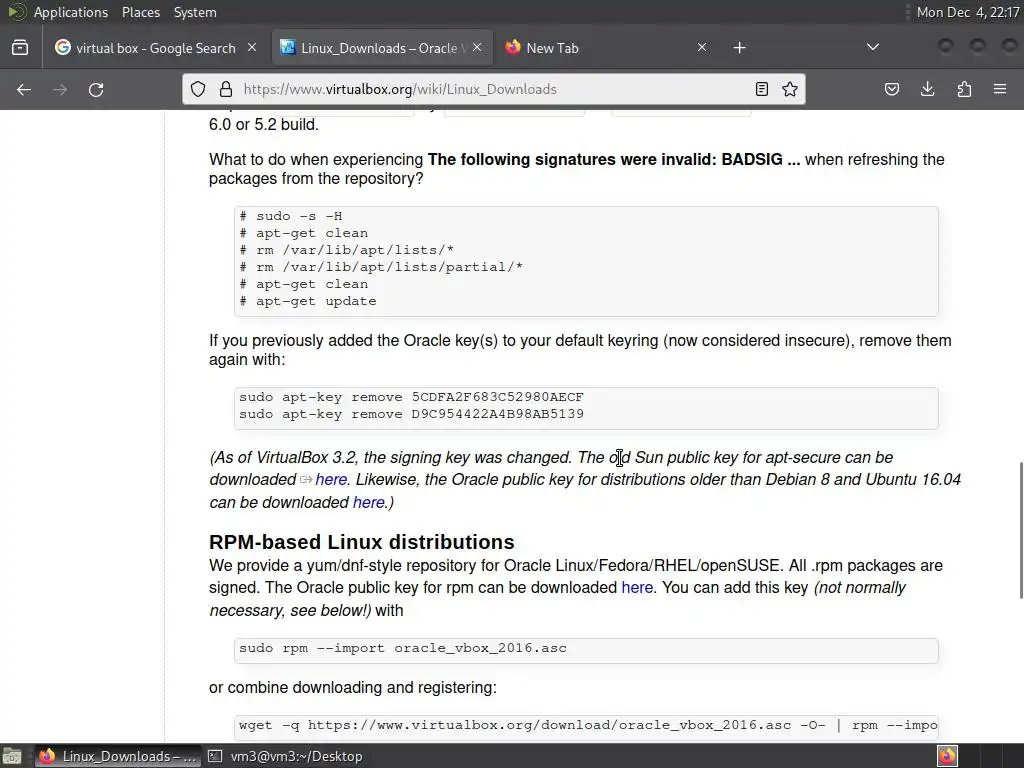This screenshot has width=1024, height=768.
Task: Toggle reader view icon in address bar
Action: 761,89
